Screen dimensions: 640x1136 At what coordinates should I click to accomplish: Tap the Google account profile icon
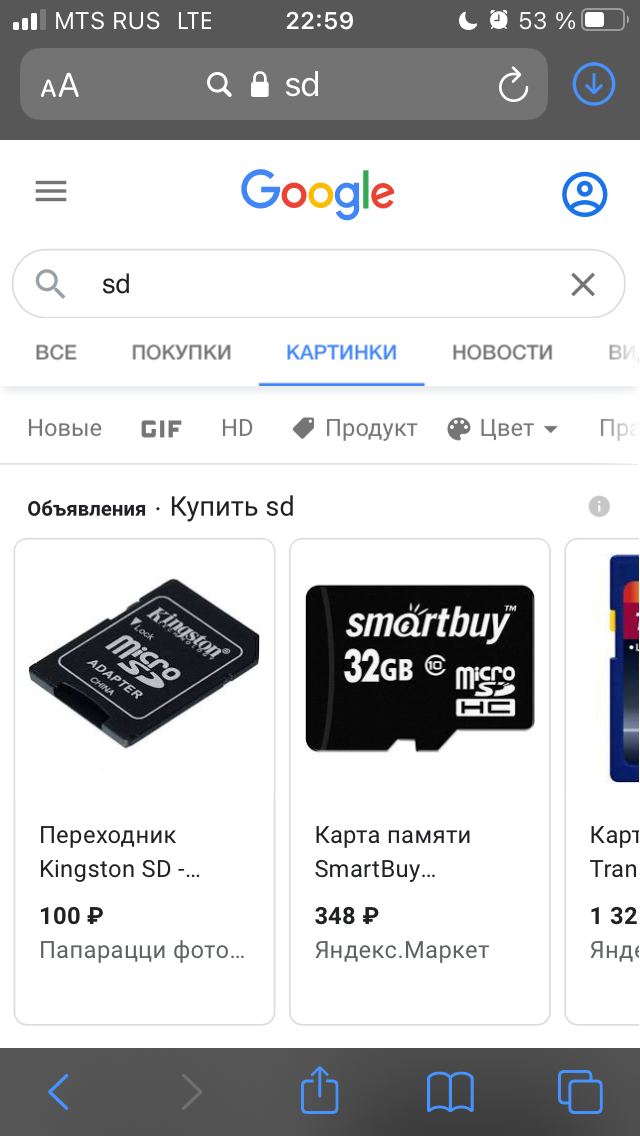click(x=584, y=193)
